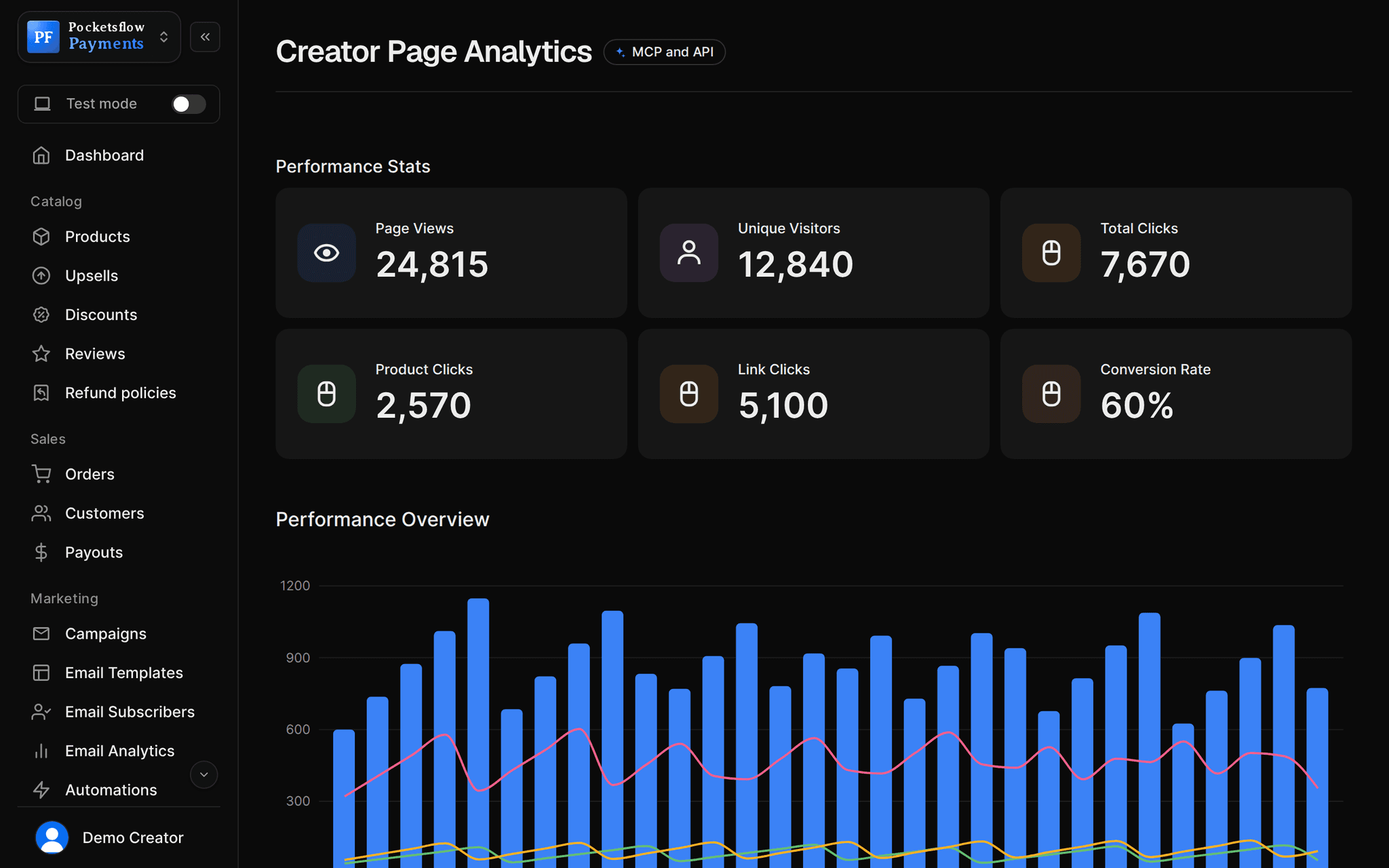1389x868 pixels.
Task: Open Email Analytics page
Action: (x=119, y=751)
